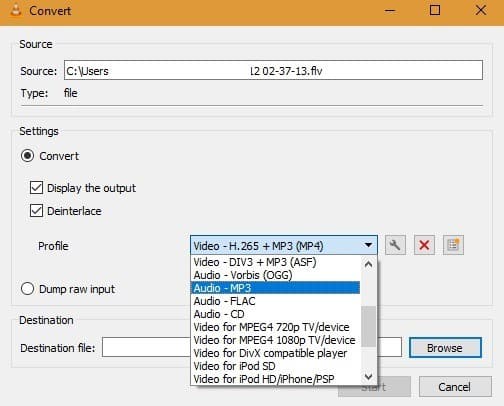This screenshot has height=406, width=504.
Task: Browse for a destination file
Action: (445, 348)
